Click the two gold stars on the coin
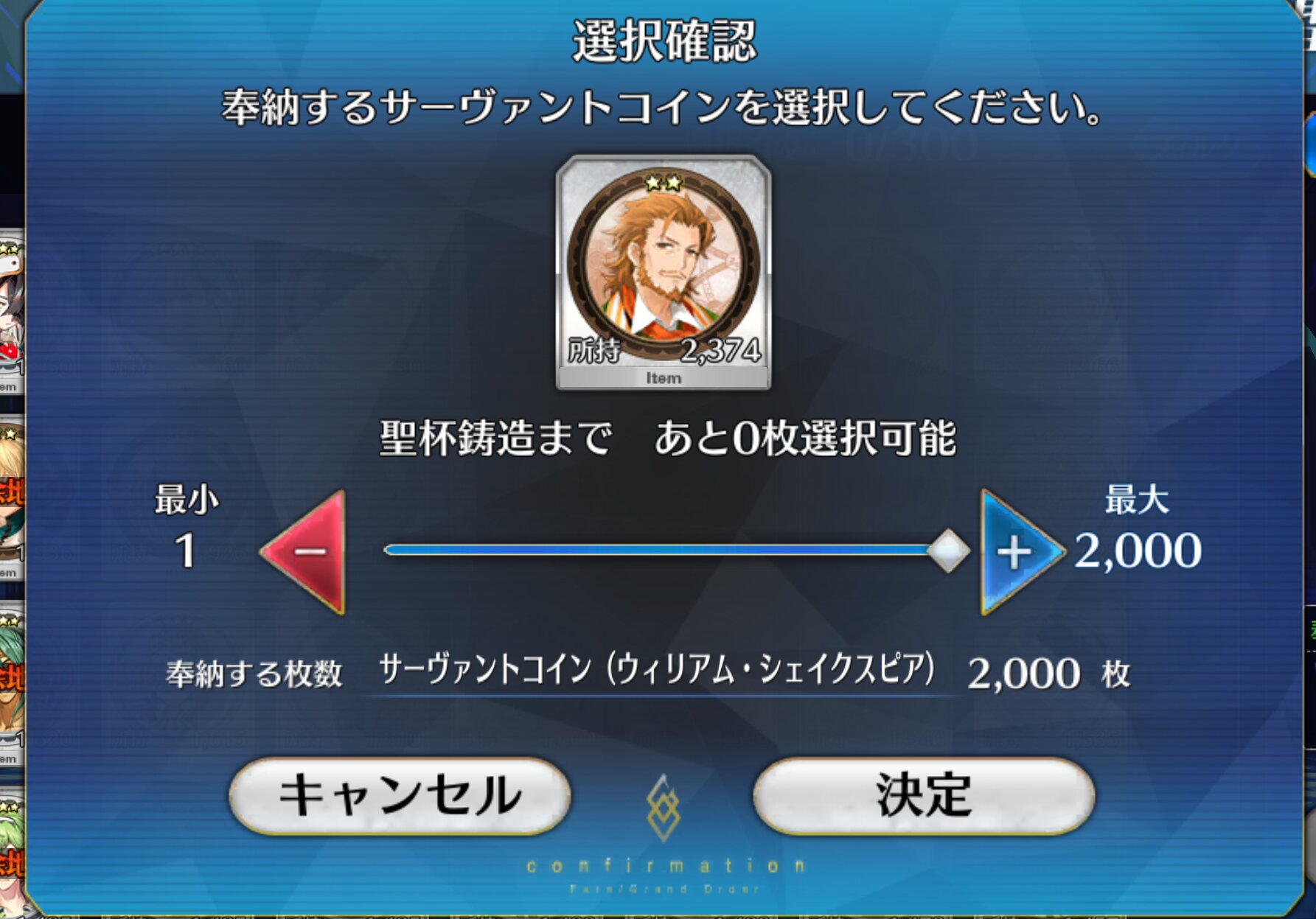 click(x=664, y=182)
